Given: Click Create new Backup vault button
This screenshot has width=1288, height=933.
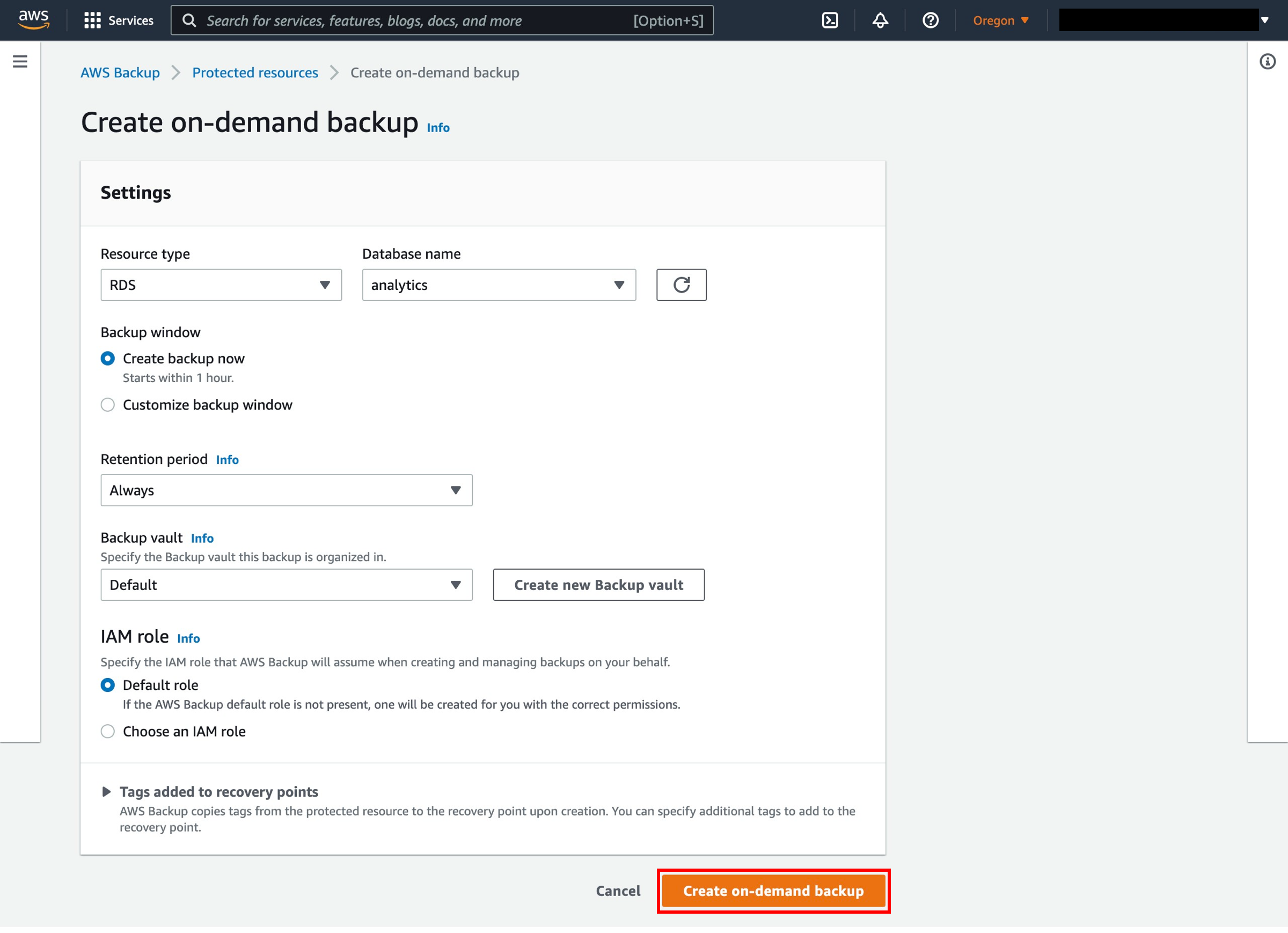Looking at the screenshot, I should coord(598,585).
